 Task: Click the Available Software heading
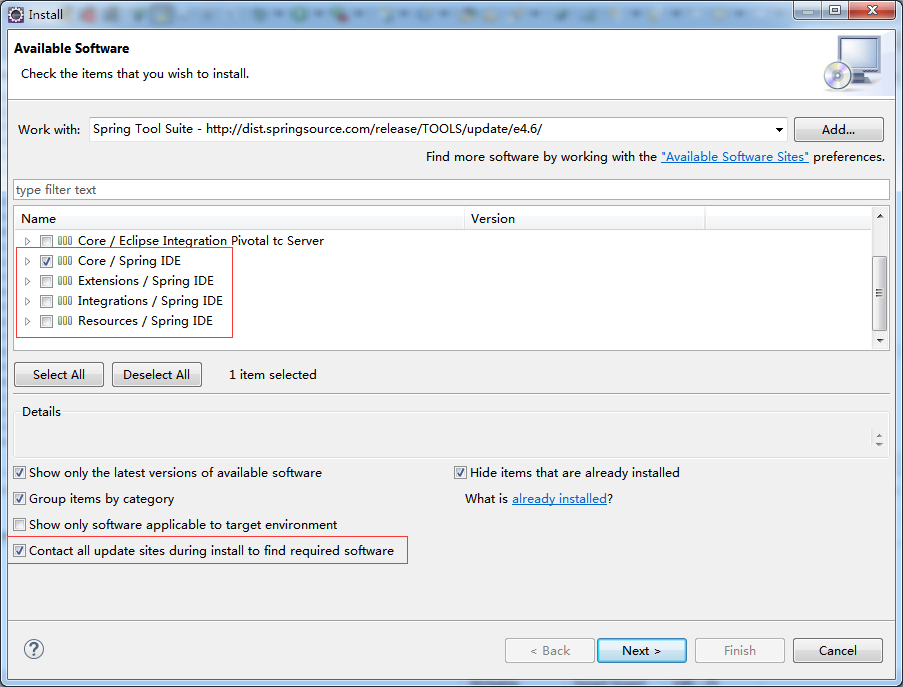pyautogui.click(x=71, y=48)
